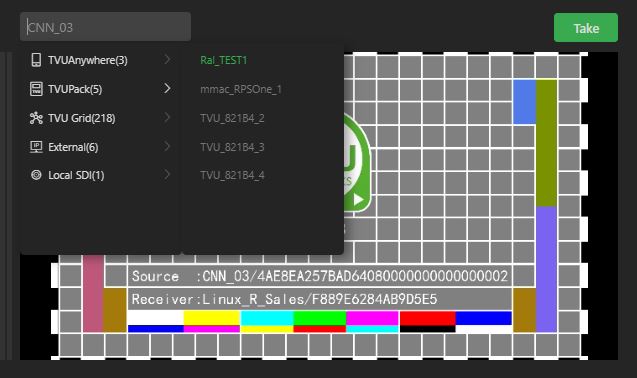Screen dimensions: 637x378
Task: Open the External(6) category
Action: 100,147
